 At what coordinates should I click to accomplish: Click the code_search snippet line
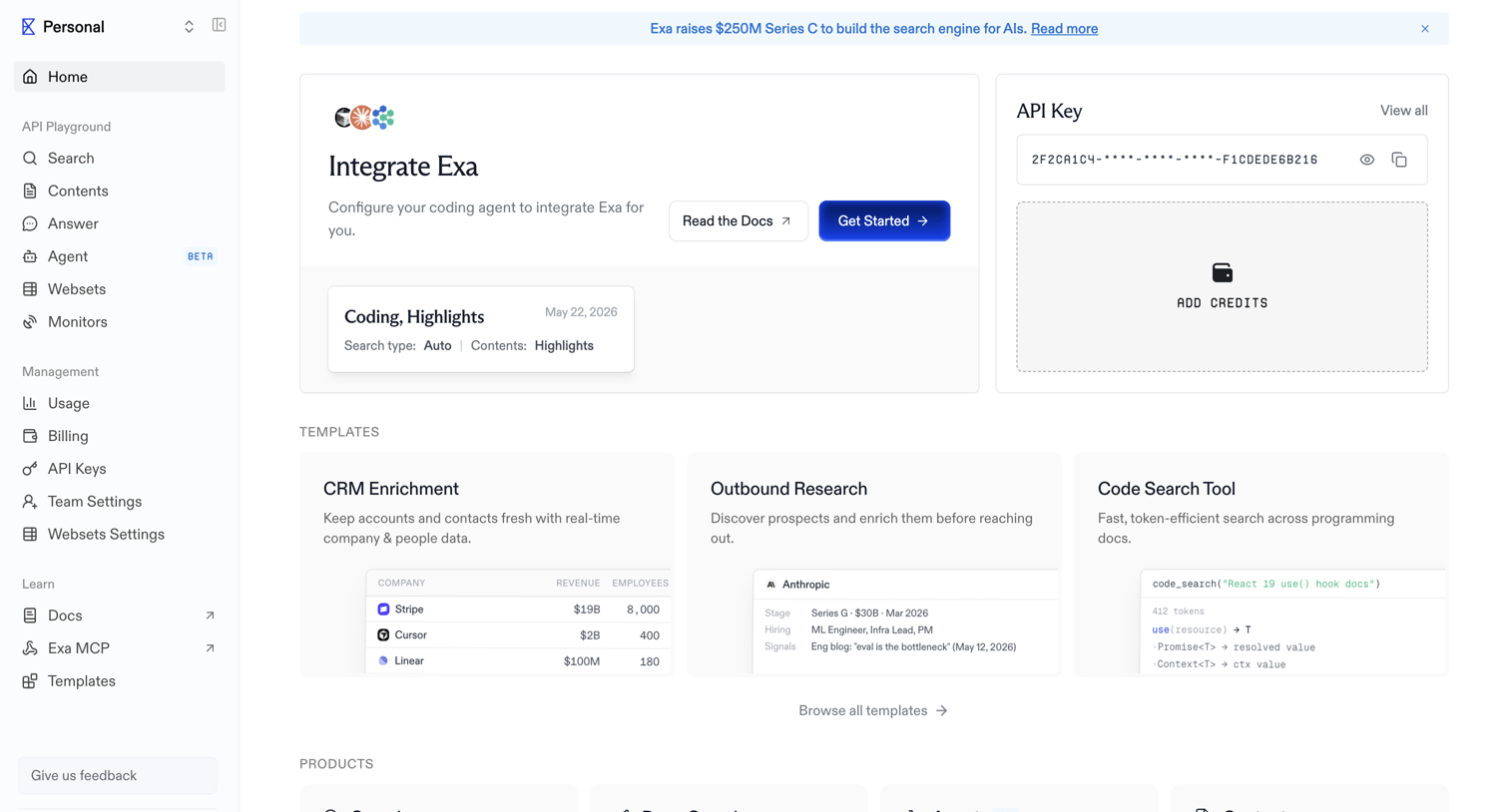coord(1265,585)
